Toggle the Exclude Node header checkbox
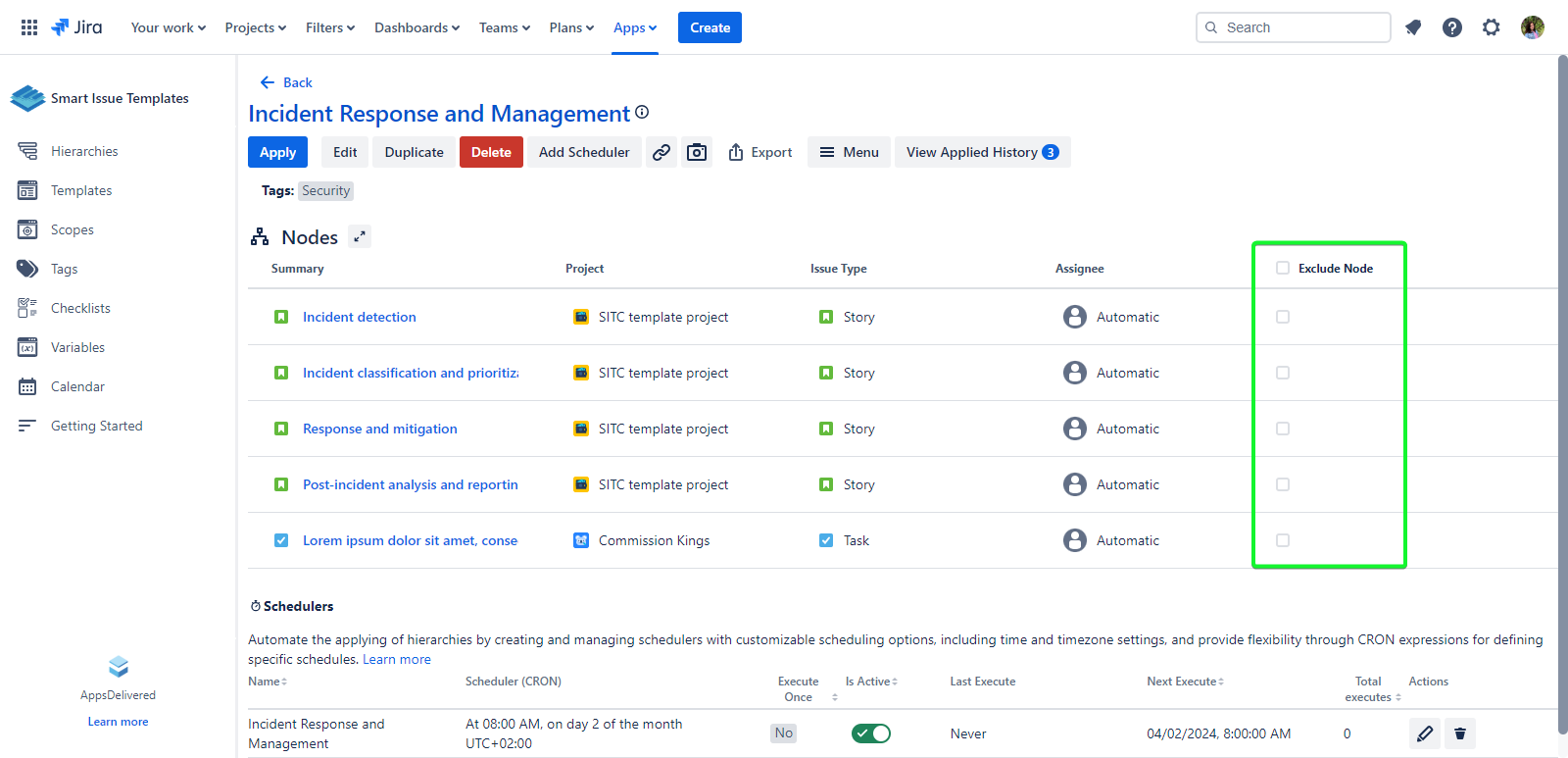The height and width of the screenshot is (758, 1568). 1283,268
